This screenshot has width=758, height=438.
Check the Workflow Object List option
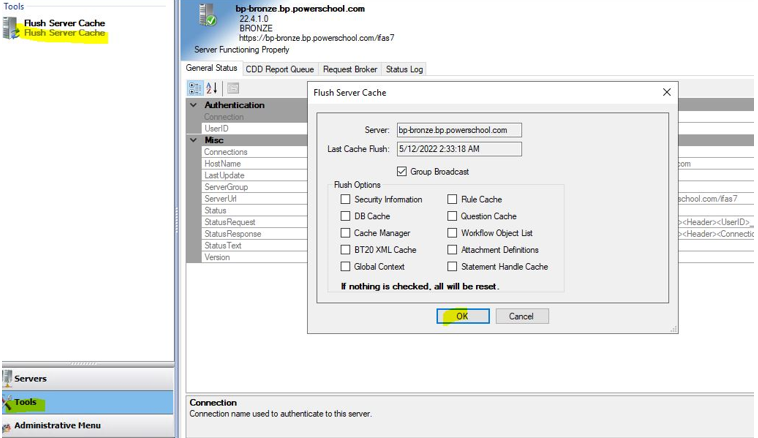452,233
